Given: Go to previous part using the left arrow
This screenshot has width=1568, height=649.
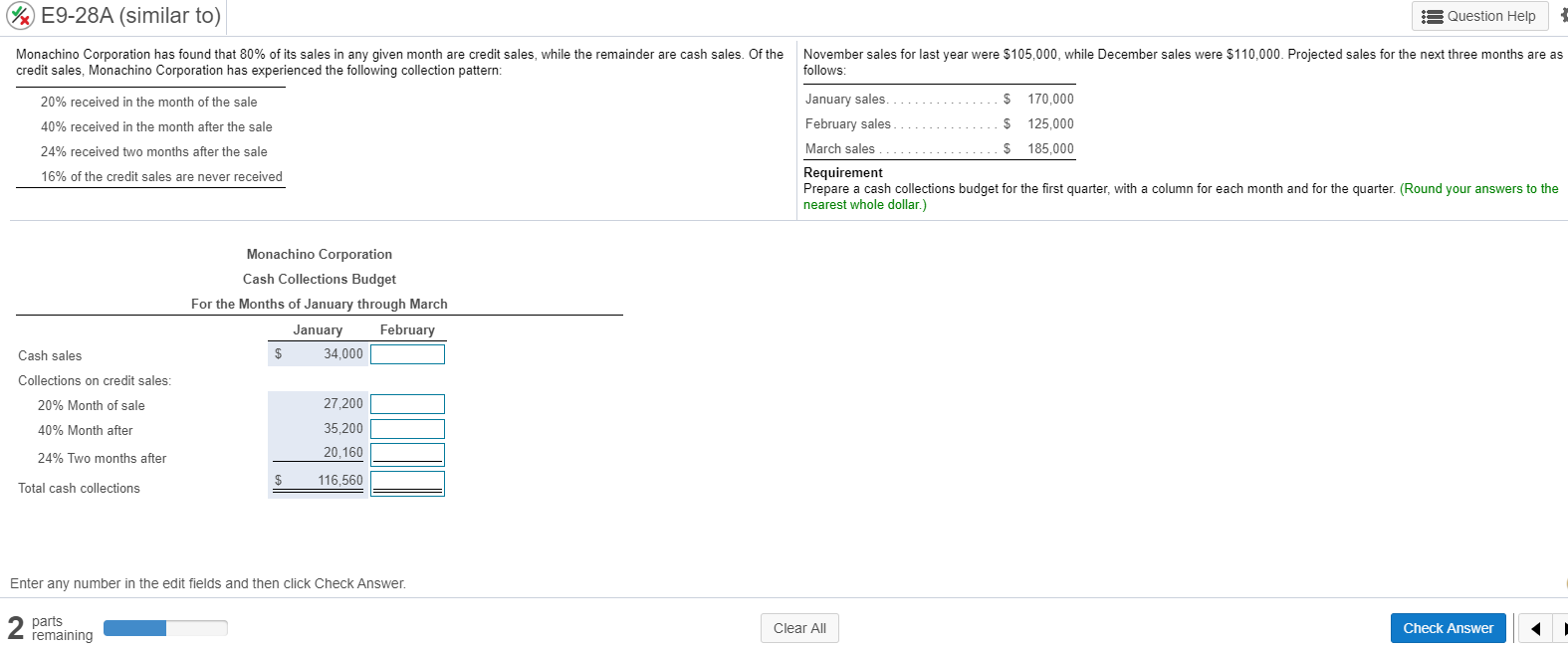Looking at the screenshot, I should [1534, 628].
